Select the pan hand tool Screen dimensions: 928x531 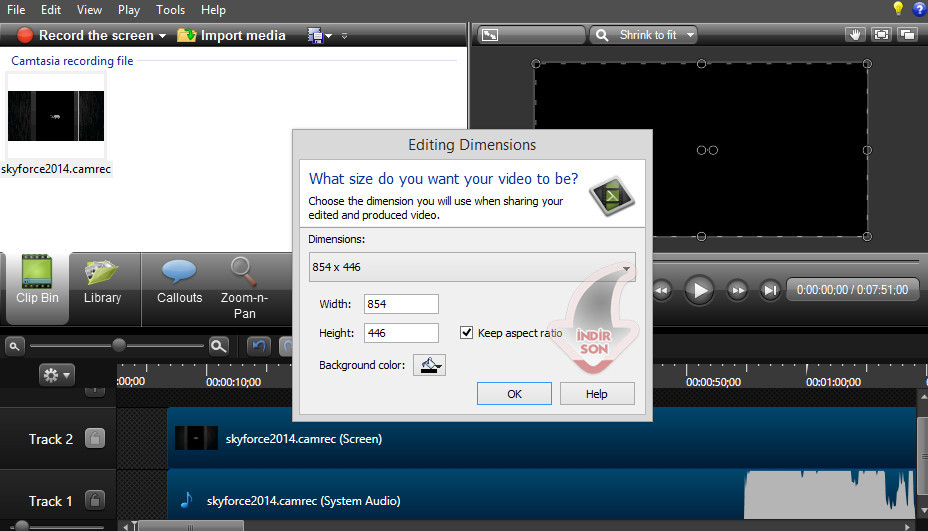point(855,34)
